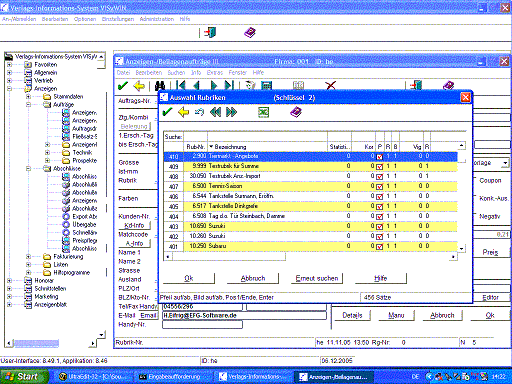Open purple help book in Anzeigen-/Beilagenaufträge toolbar
Screen dimensions: 512x384
[448, 86]
